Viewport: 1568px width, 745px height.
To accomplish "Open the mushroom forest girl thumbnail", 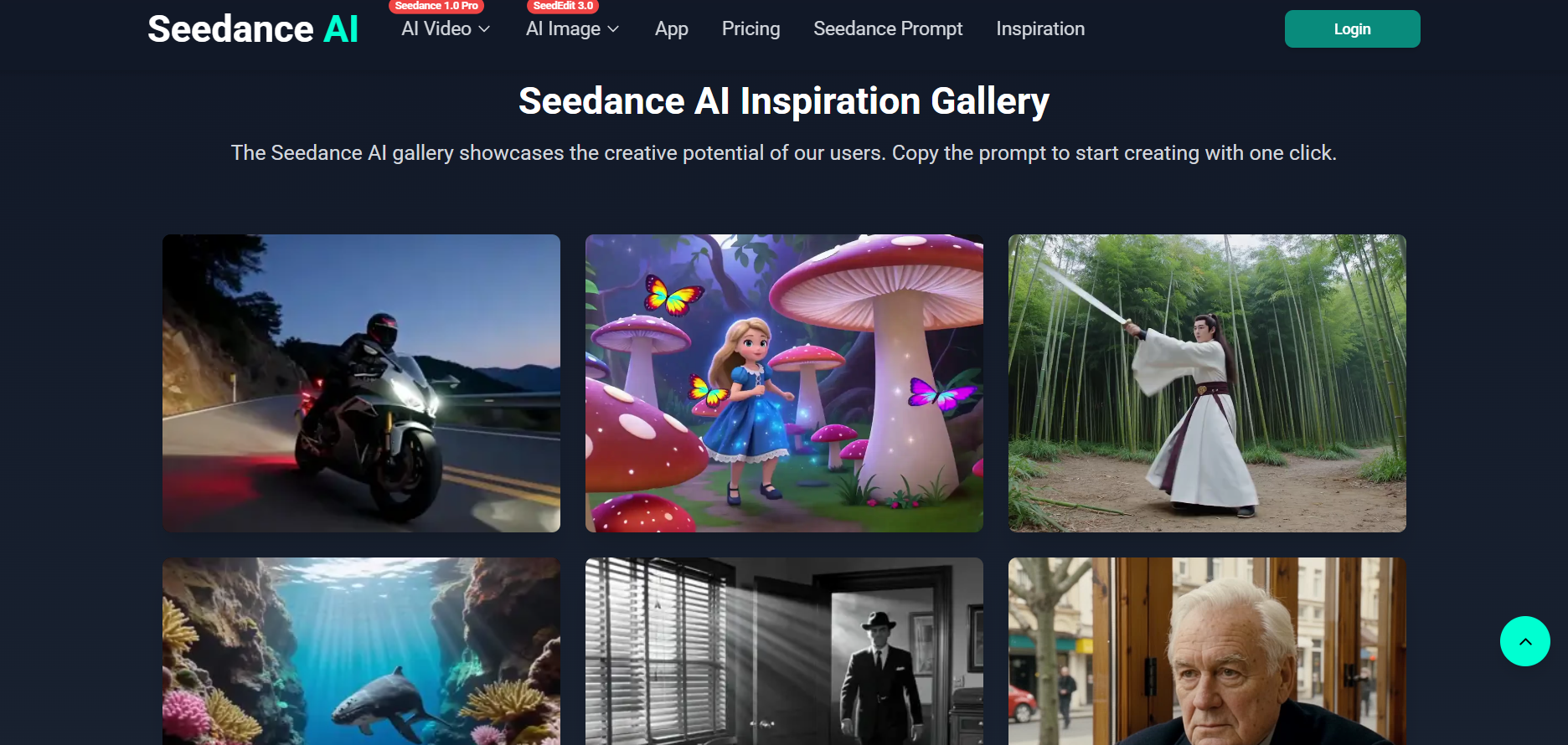I will pos(784,383).
